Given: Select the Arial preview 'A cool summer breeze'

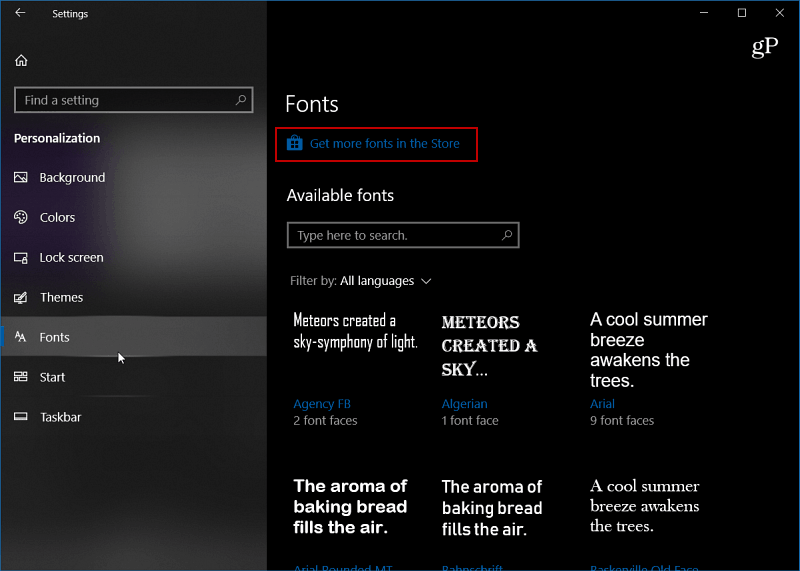Looking at the screenshot, I should click(648, 350).
